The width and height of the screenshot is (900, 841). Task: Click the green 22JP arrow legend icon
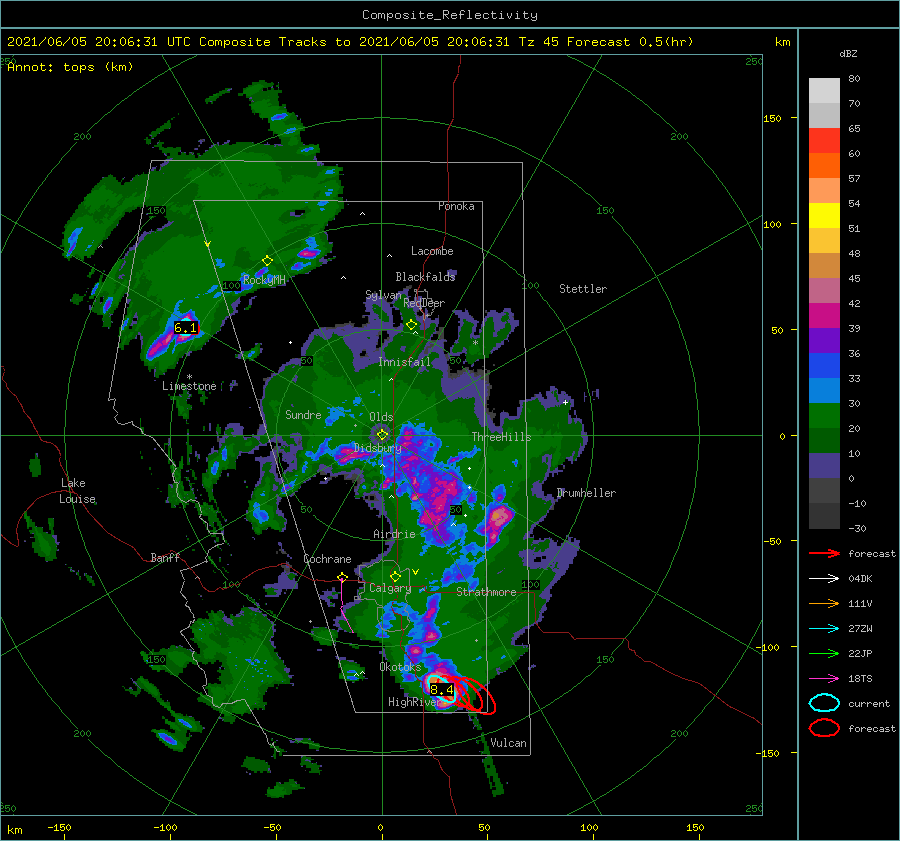click(x=824, y=653)
